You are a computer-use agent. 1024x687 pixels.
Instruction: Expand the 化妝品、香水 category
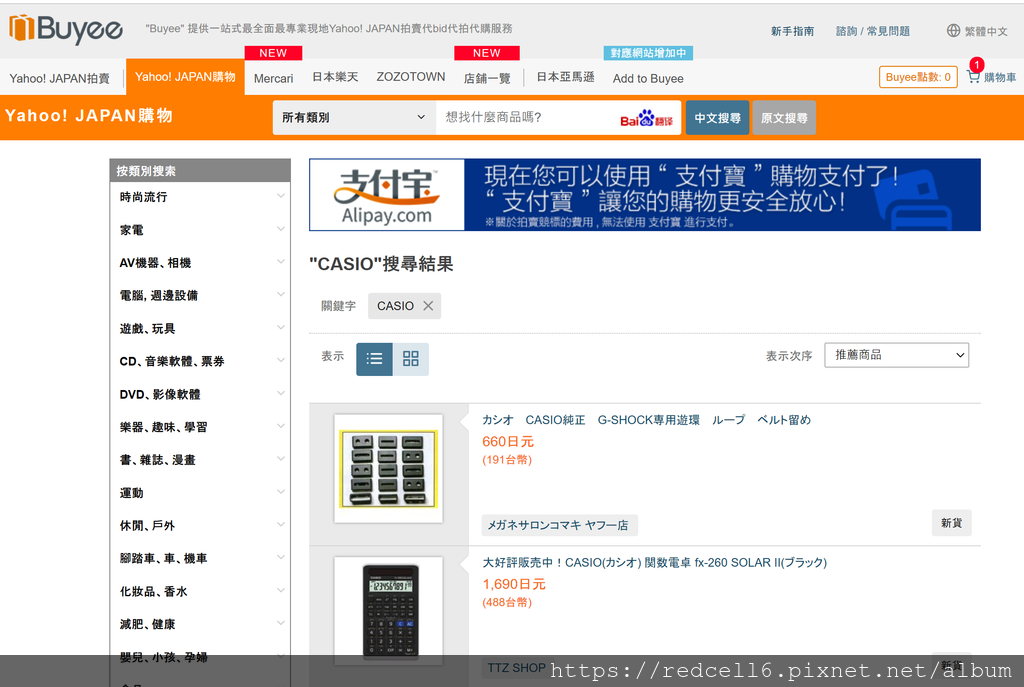(x=200, y=591)
